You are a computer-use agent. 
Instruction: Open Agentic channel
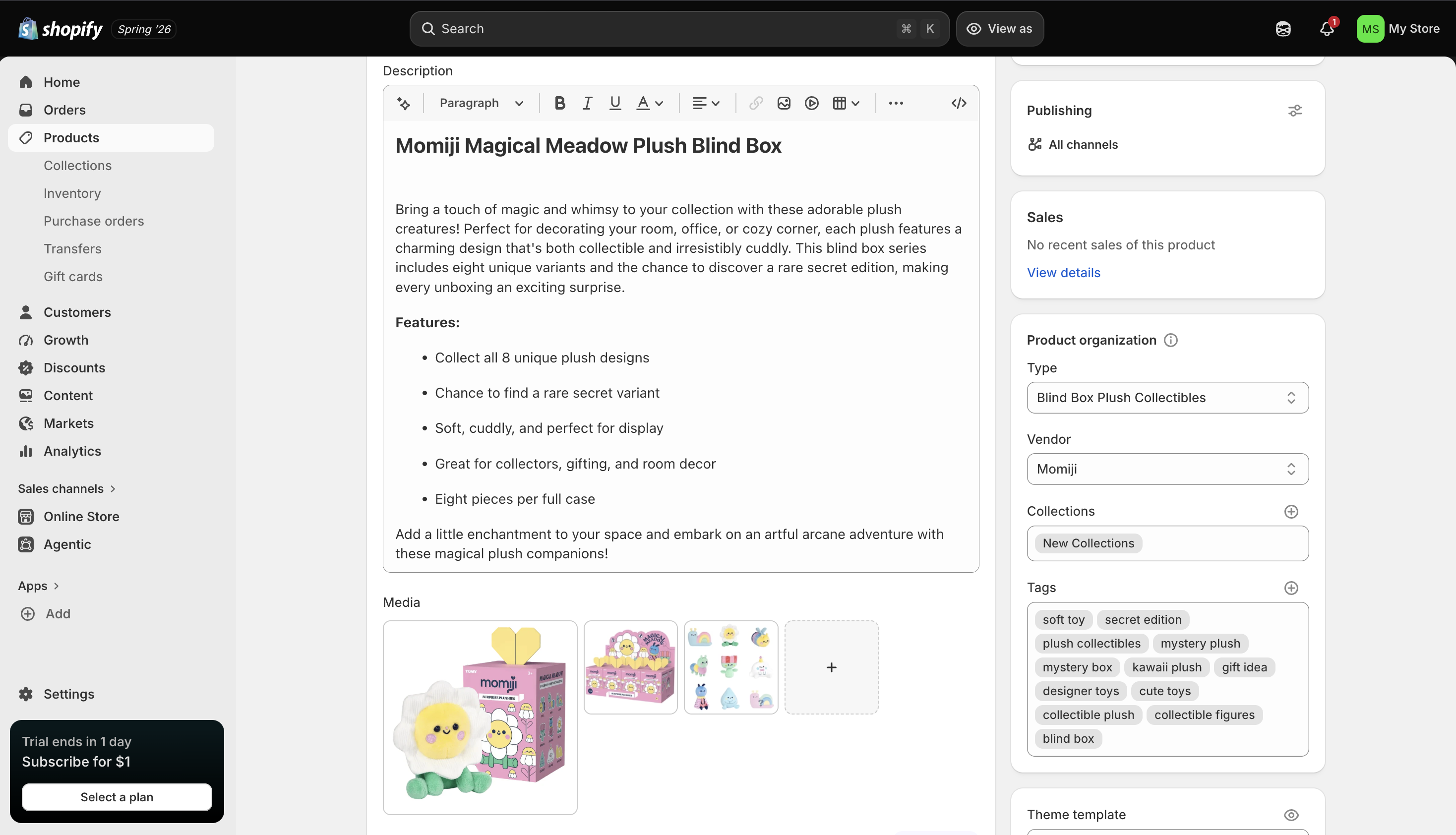coord(111,544)
